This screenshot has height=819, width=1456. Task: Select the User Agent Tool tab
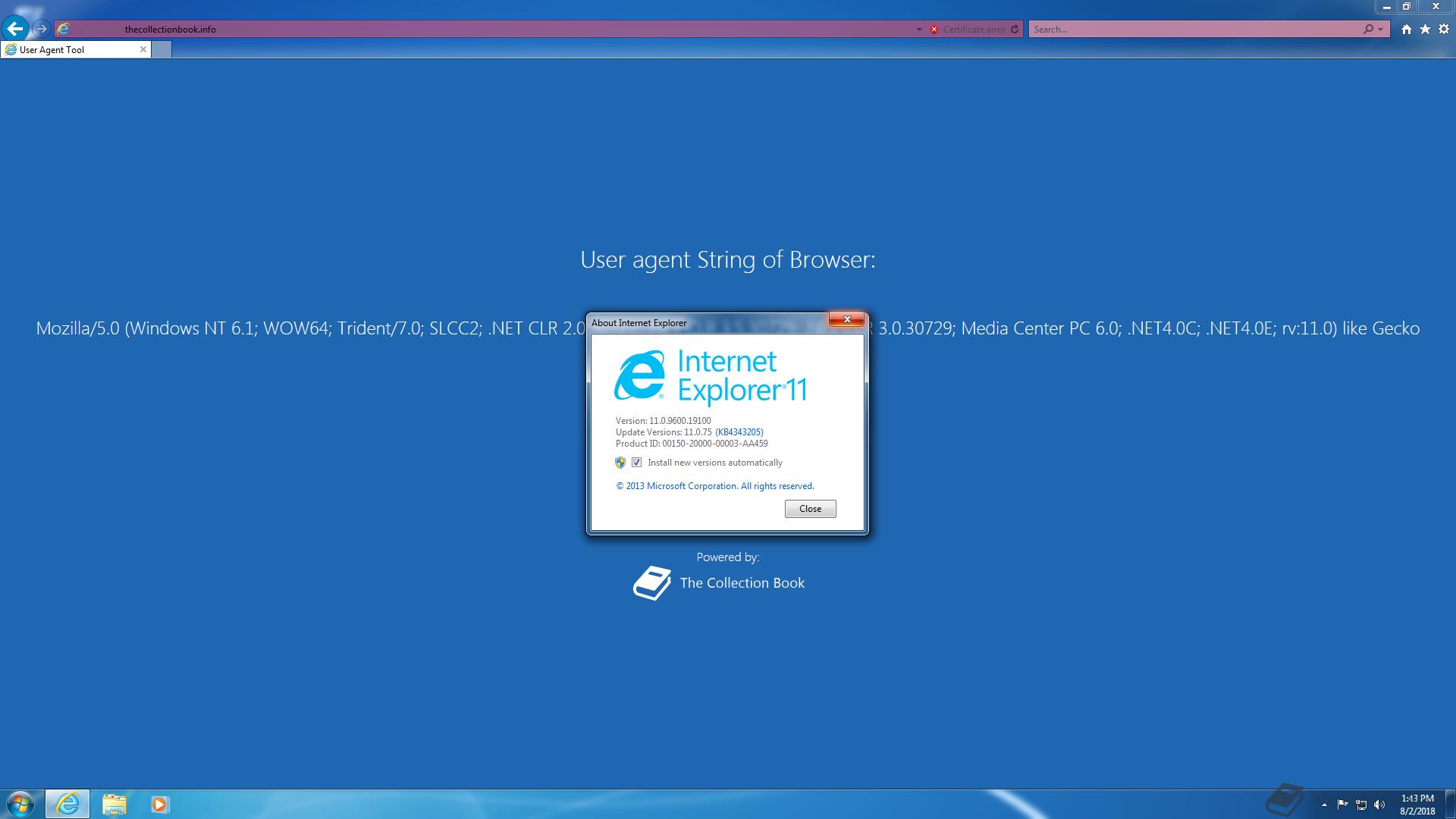coord(76,50)
